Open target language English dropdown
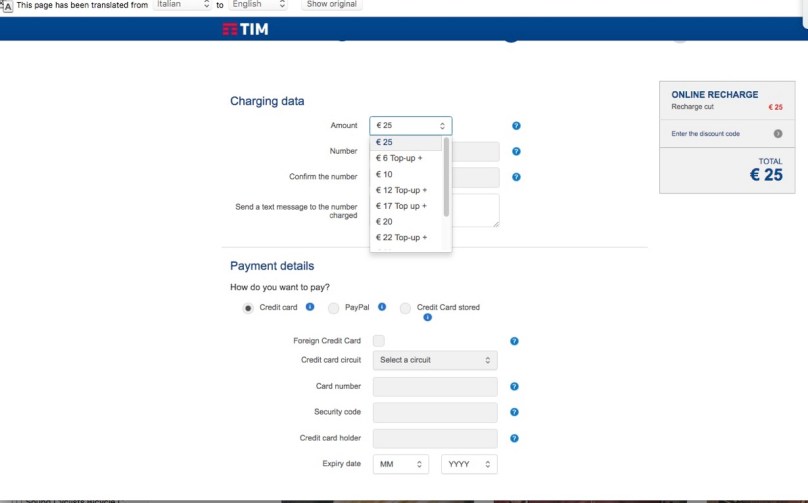 click(x=258, y=5)
